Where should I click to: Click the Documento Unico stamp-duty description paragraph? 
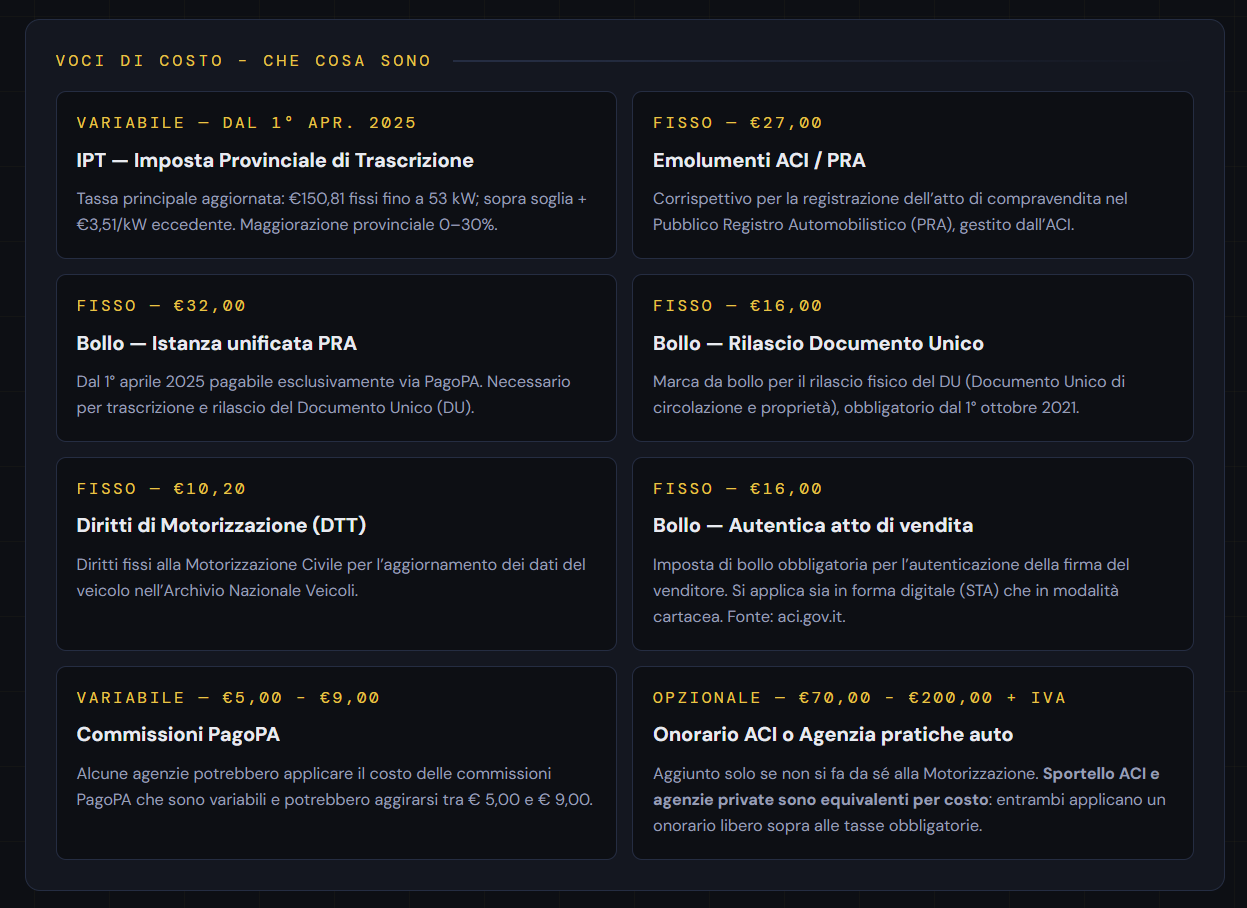click(889, 395)
